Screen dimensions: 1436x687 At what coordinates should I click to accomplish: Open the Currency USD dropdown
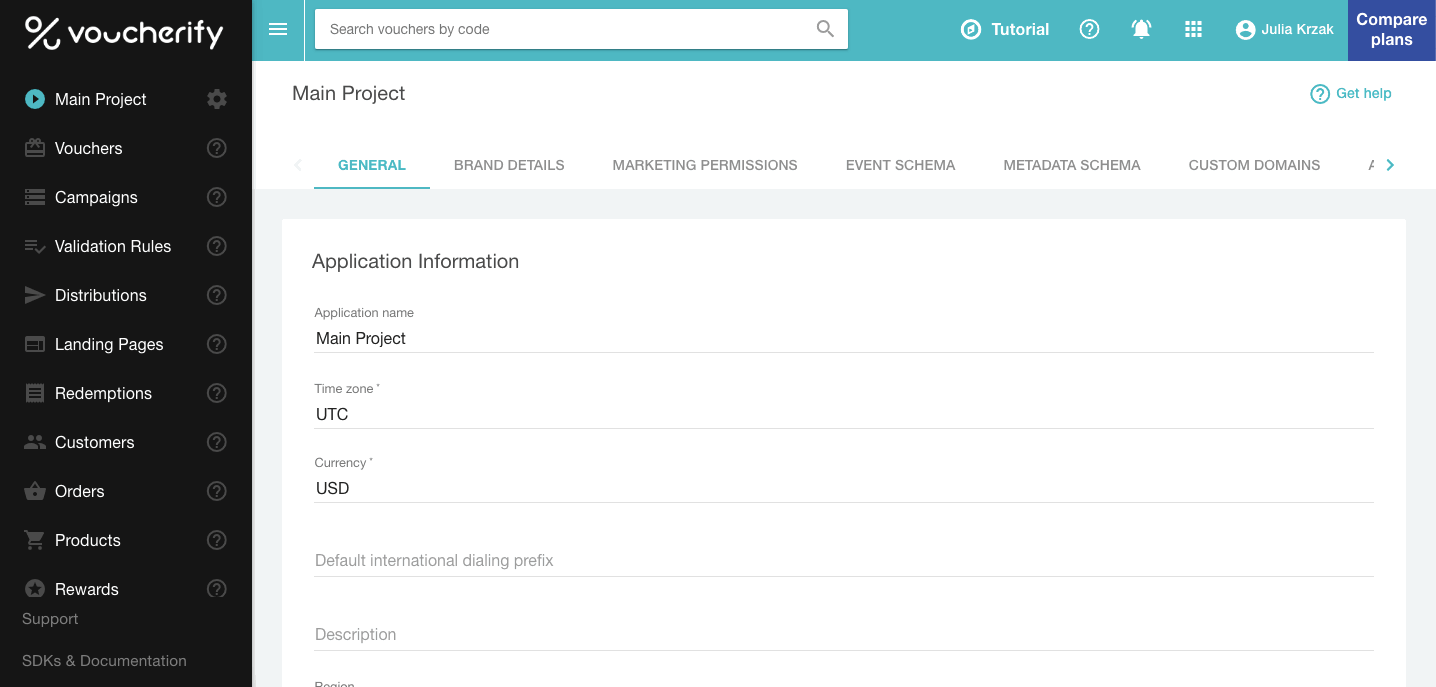pyautogui.click(x=843, y=488)
